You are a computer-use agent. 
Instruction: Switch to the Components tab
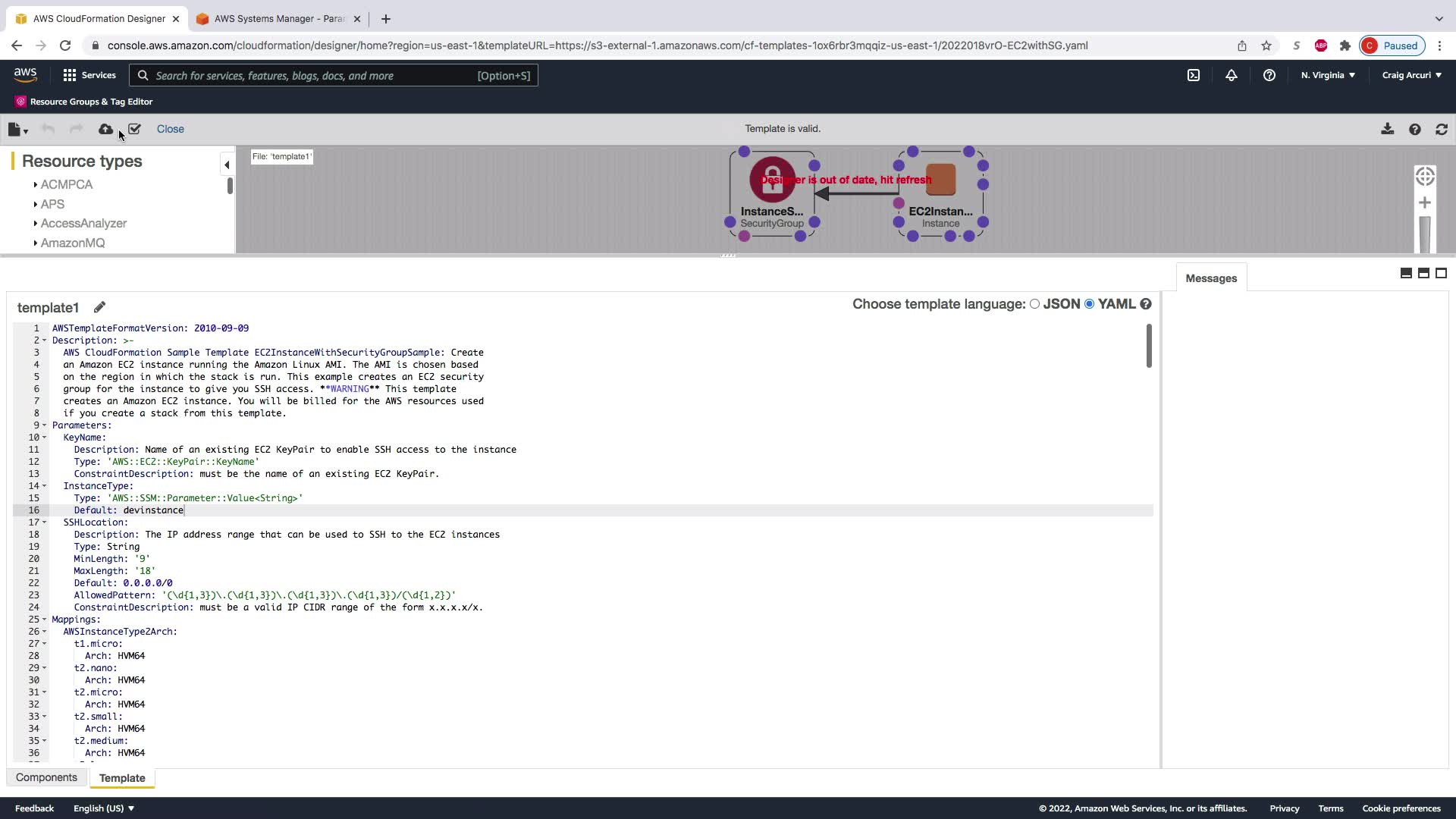pos(46,777)
